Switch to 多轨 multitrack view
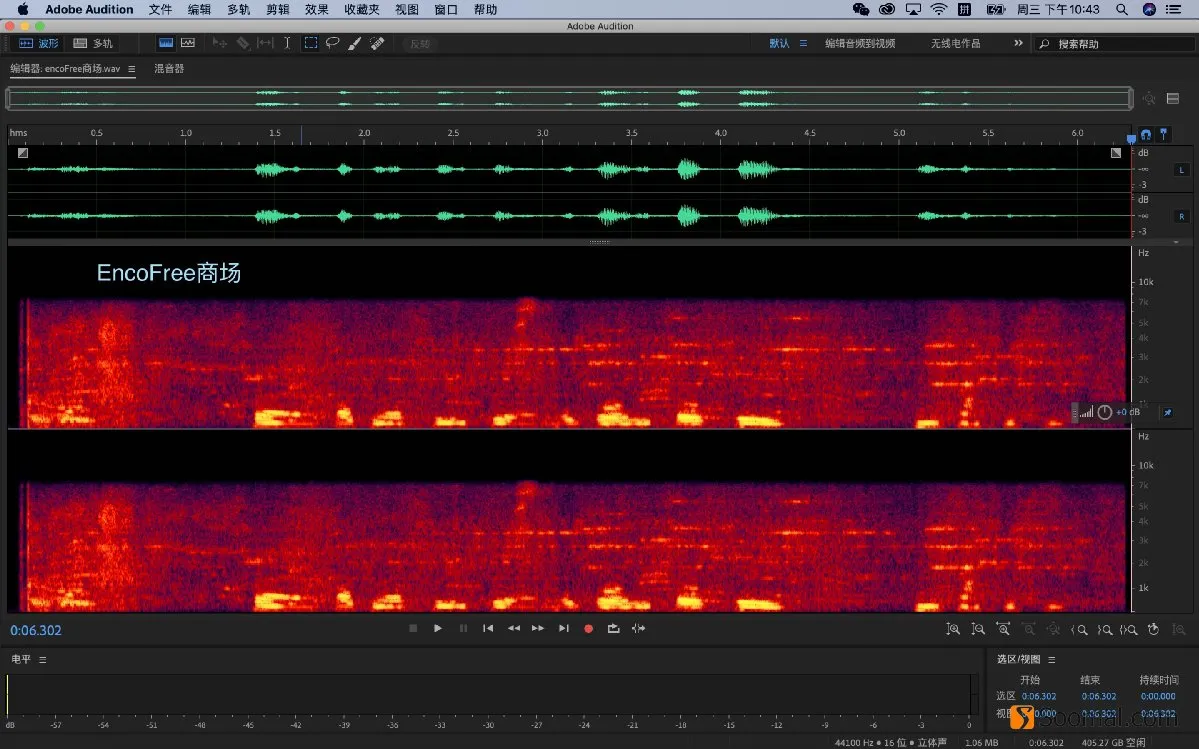 93,43
